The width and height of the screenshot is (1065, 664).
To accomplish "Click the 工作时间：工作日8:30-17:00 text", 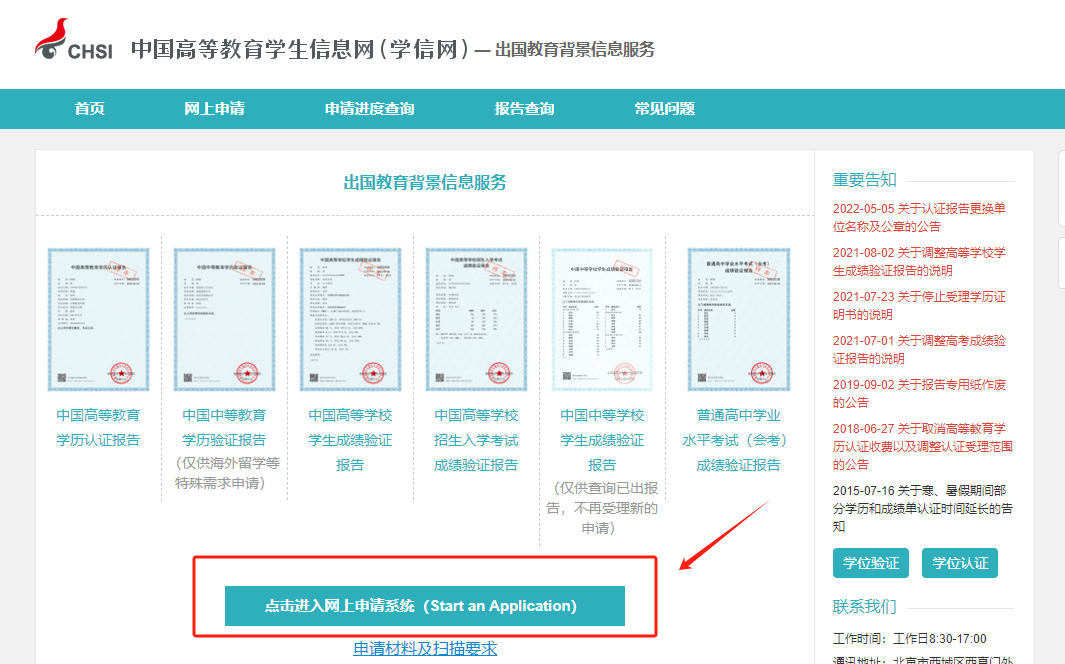I will click(909, 639).
